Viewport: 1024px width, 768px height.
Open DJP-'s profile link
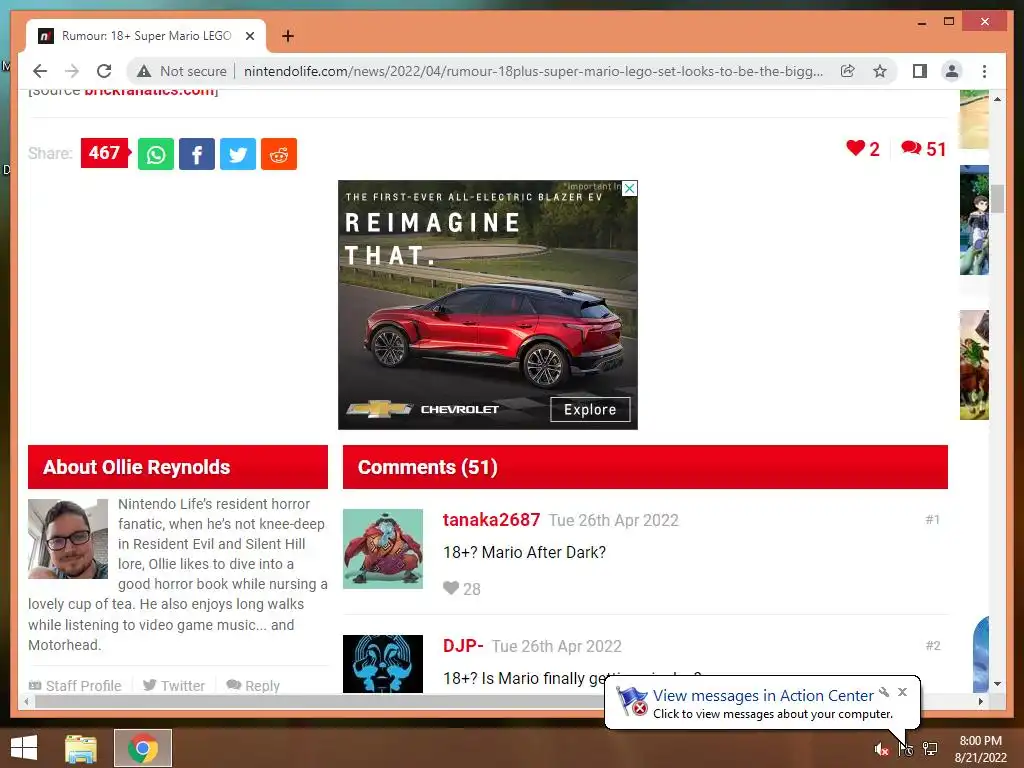point(463,646)
